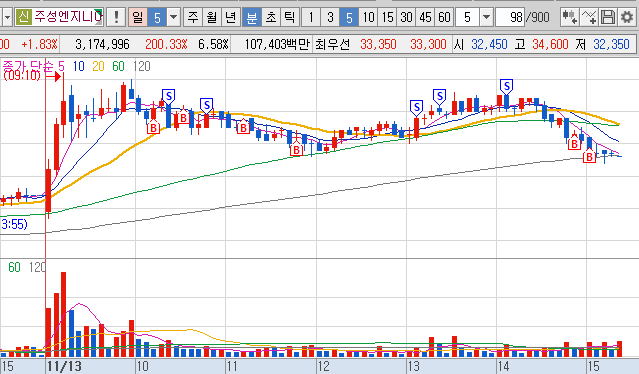Click the 종가 단순 moving average legend label
639x374 pixels.
(29, 66)
